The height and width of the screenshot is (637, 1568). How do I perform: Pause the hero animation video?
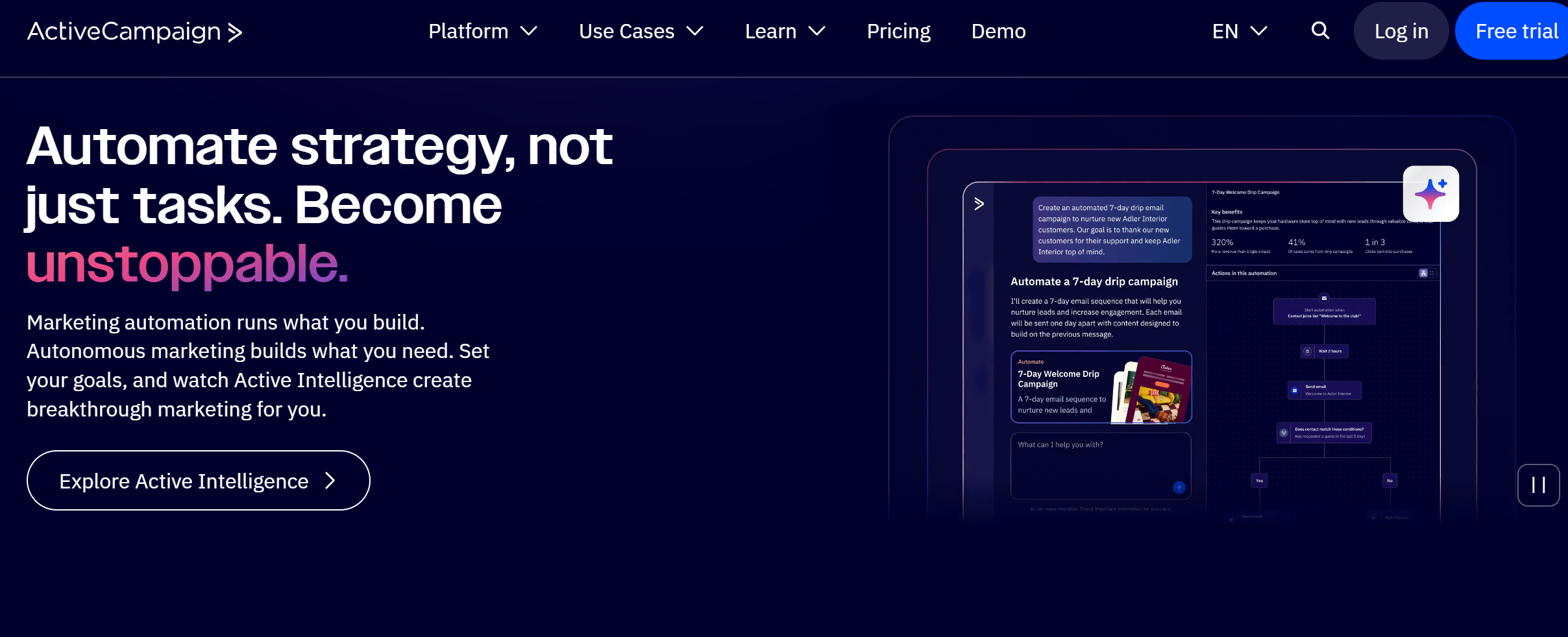pyautogui.click(x=1538, y=485)
